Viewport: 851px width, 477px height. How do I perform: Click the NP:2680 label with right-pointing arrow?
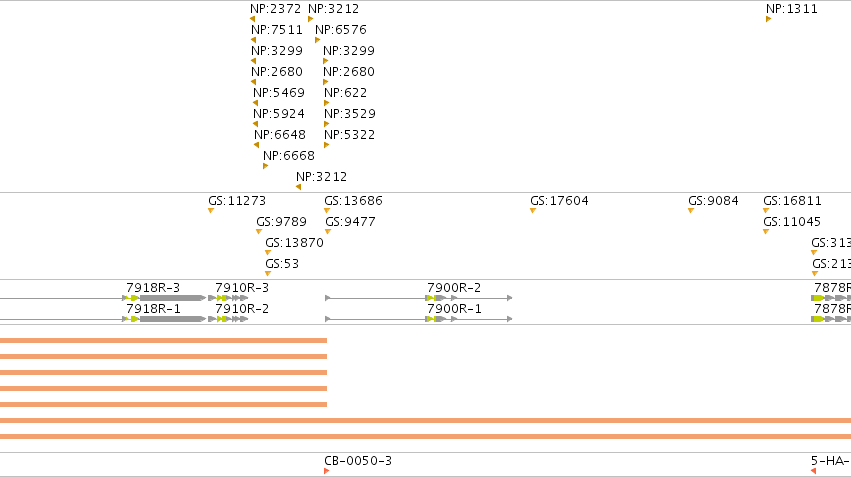click(x=349, y=72)
